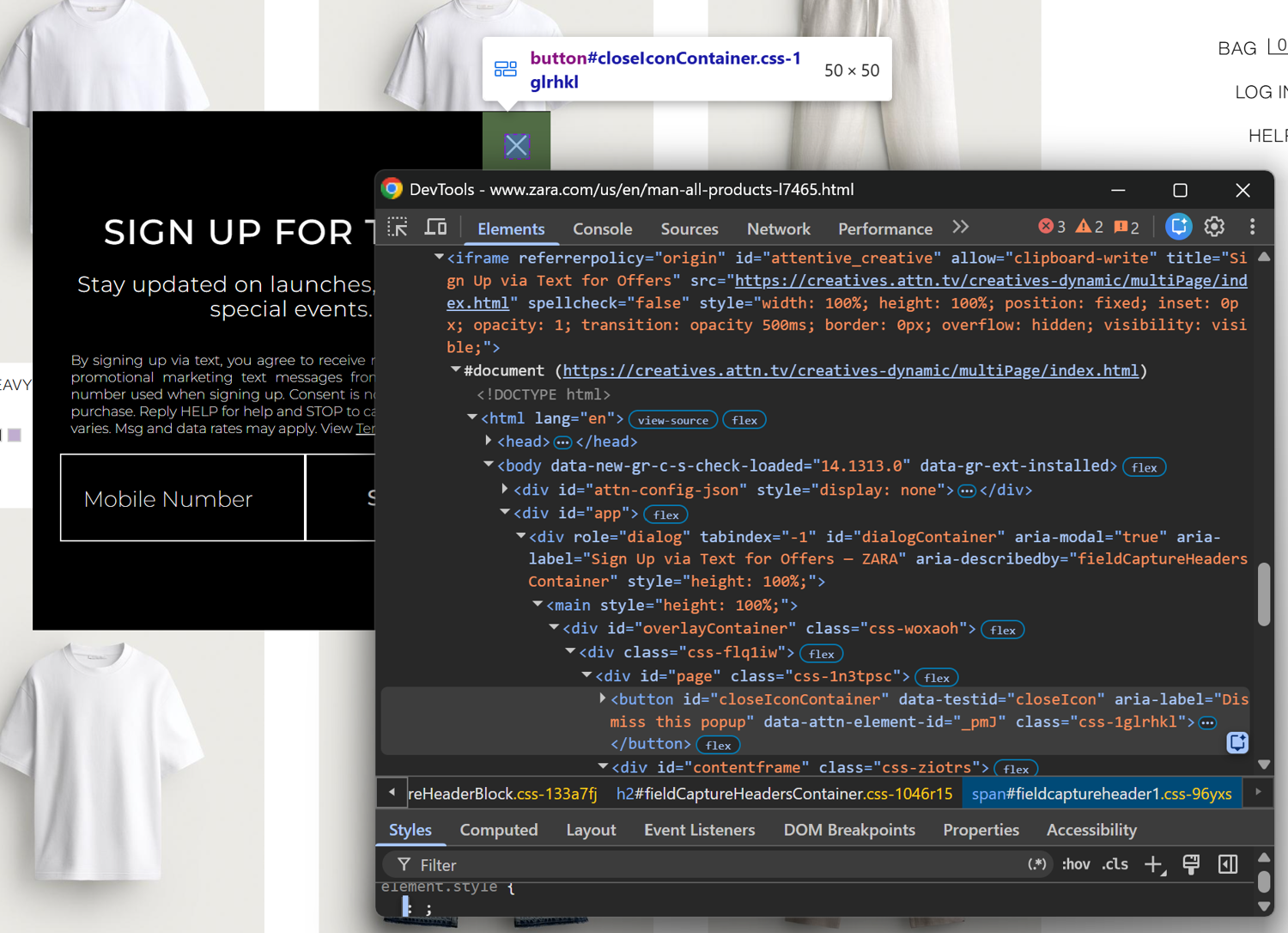The height and width of the screenshot is (933, 1288).
Task: Open the DevTools three-dot menu
Action: (x=1252, y=227)
